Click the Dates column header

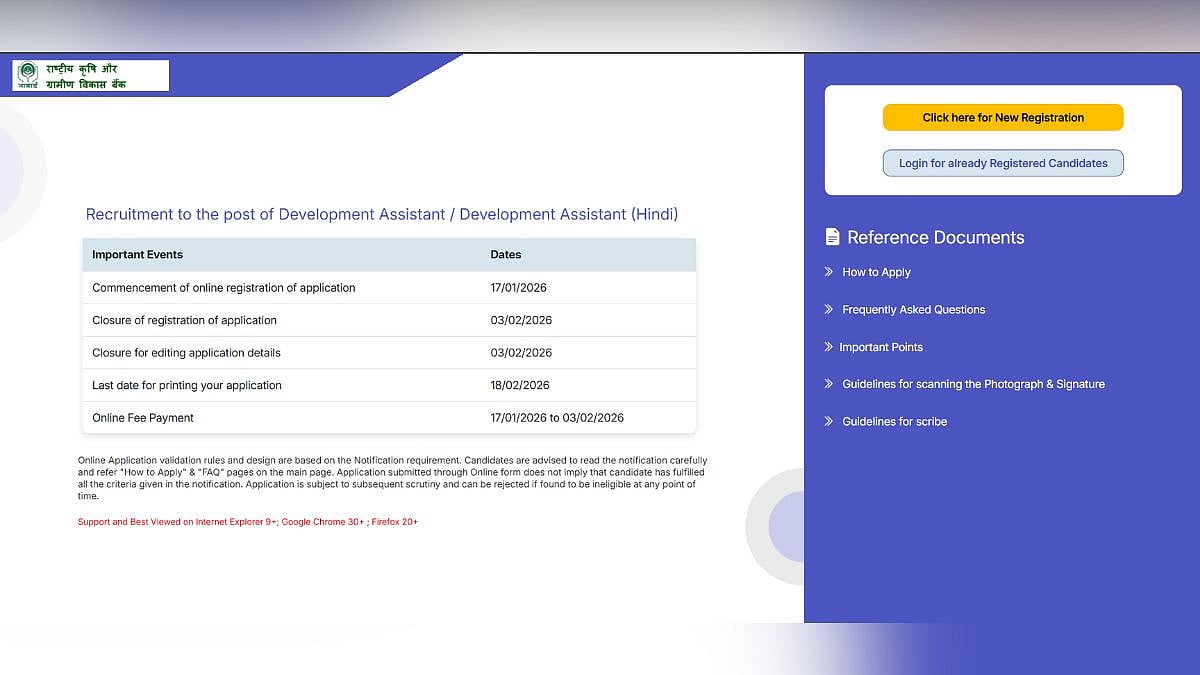[506, 254]
